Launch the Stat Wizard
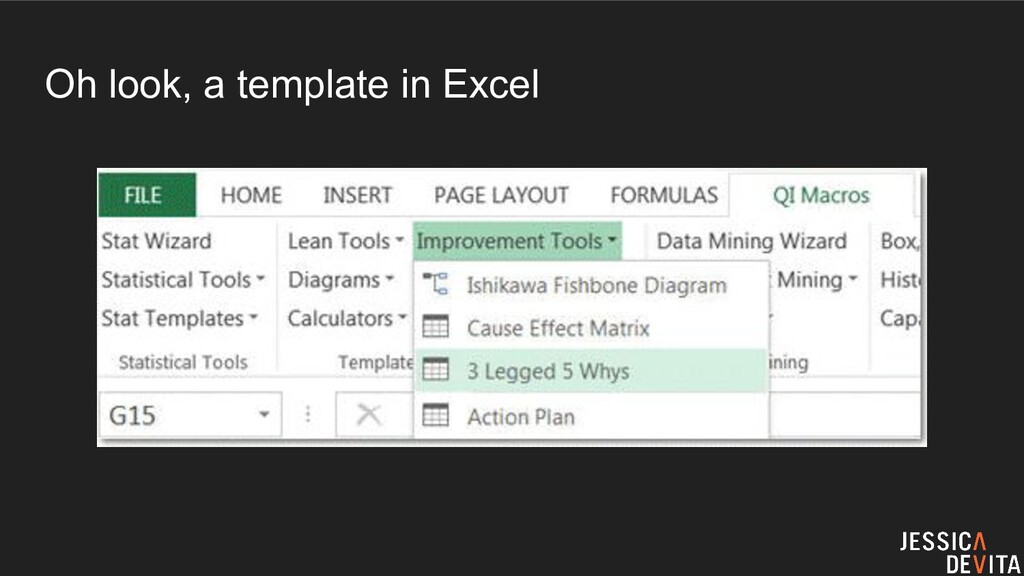Image resolution: width=1024 pixels, height=576 pixels. 156,241
